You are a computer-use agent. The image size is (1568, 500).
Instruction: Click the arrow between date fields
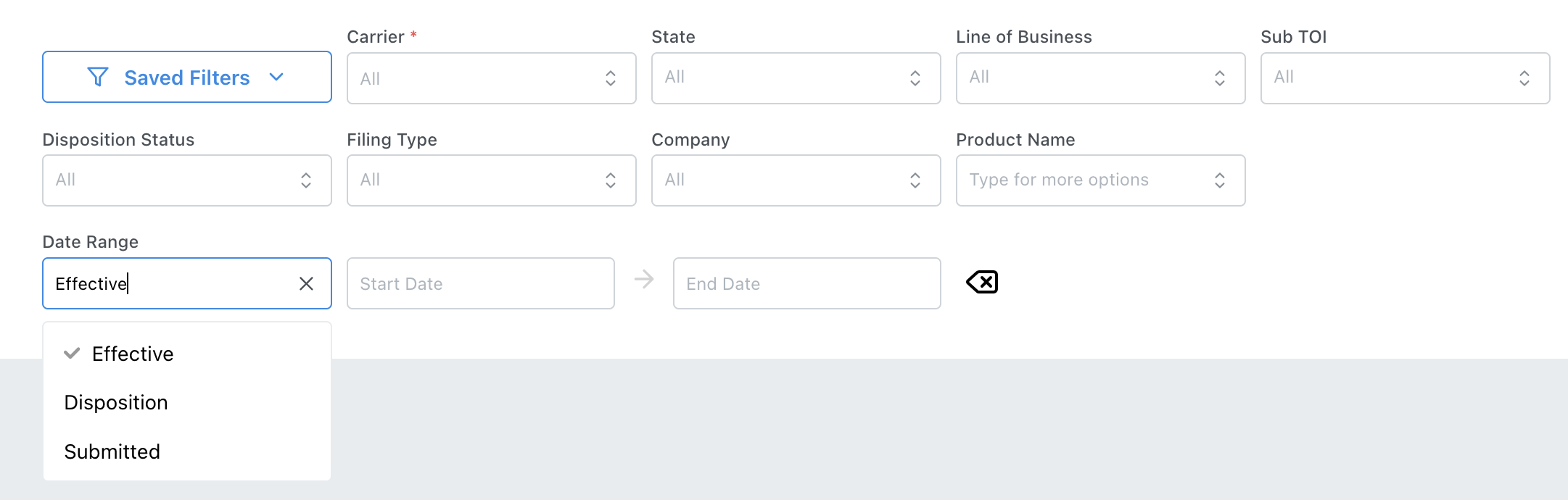pos(644,280)
